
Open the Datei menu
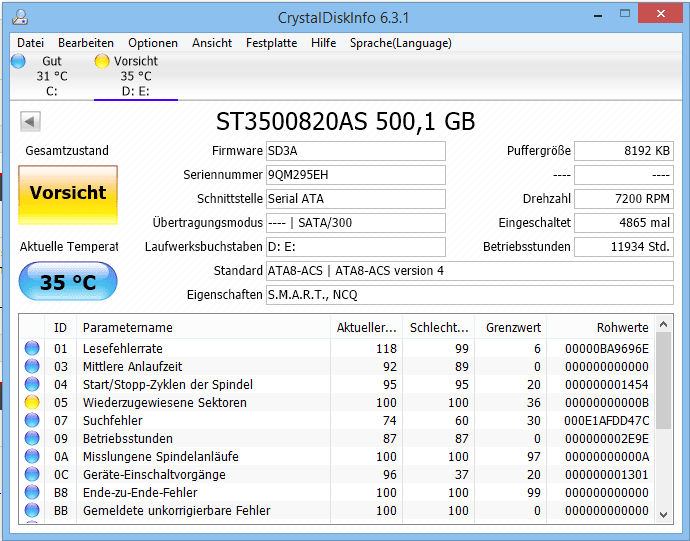pos(30,43)
